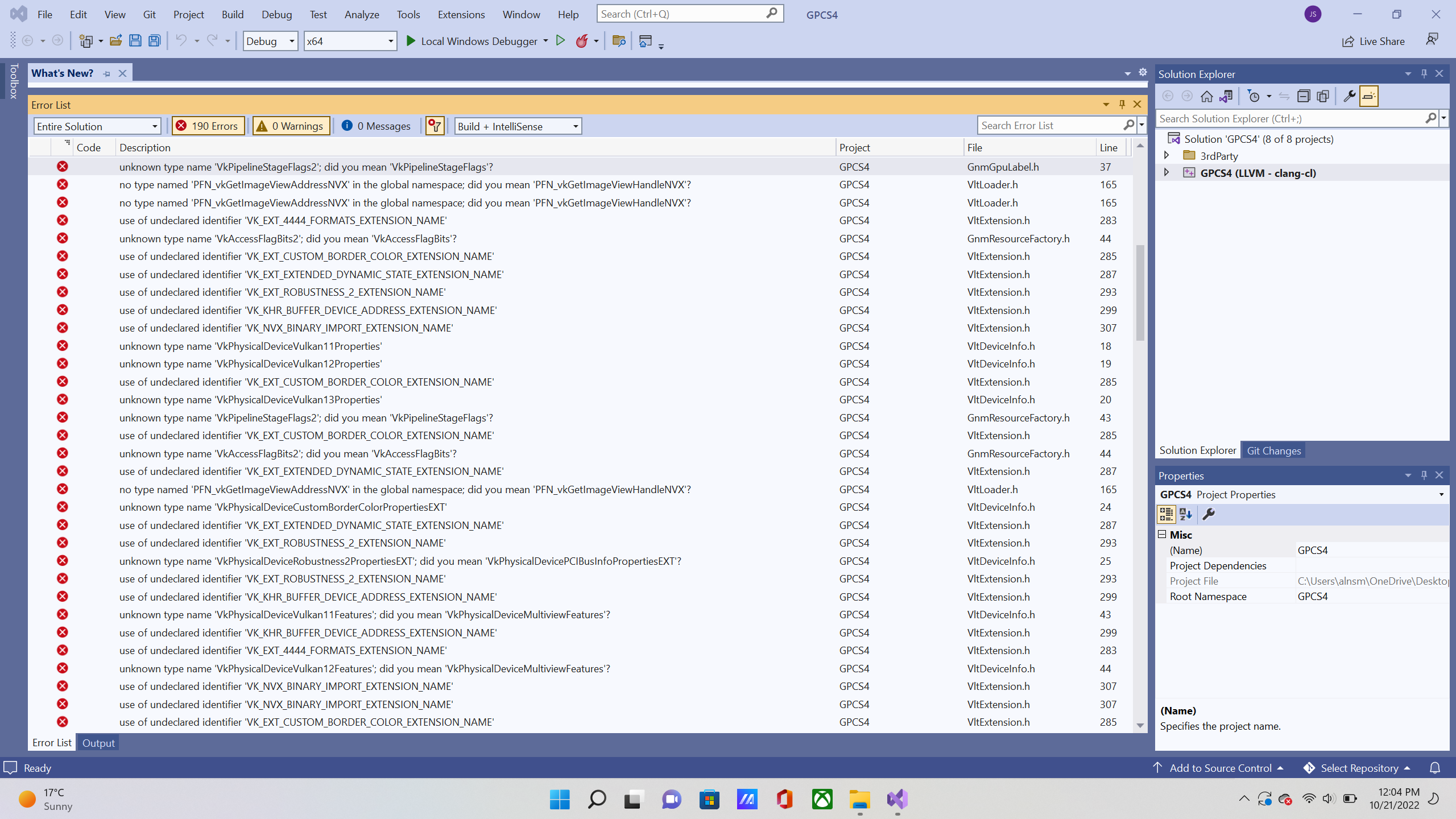Toggle the 0 Messages filter
The width and height of the screenshot is (1456, 819).
(x=376, y=126)
